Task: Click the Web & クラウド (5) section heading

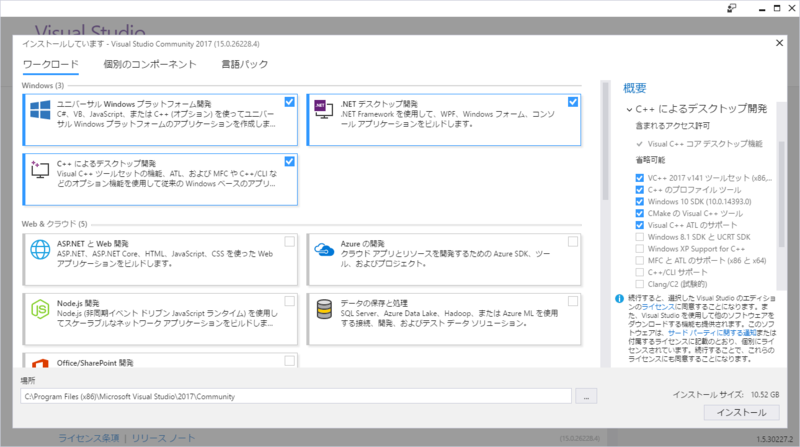Action: (x=54, y=224)
